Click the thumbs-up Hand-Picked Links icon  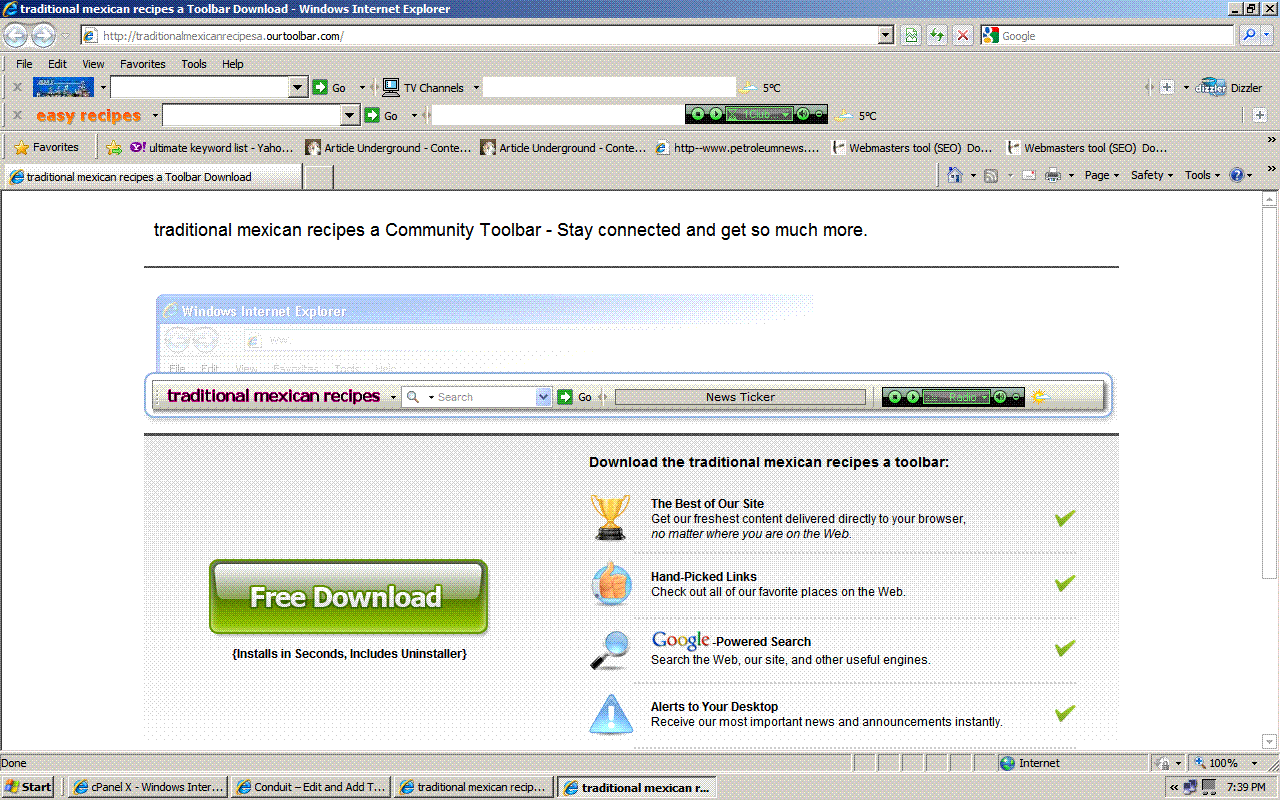(610, 582)
